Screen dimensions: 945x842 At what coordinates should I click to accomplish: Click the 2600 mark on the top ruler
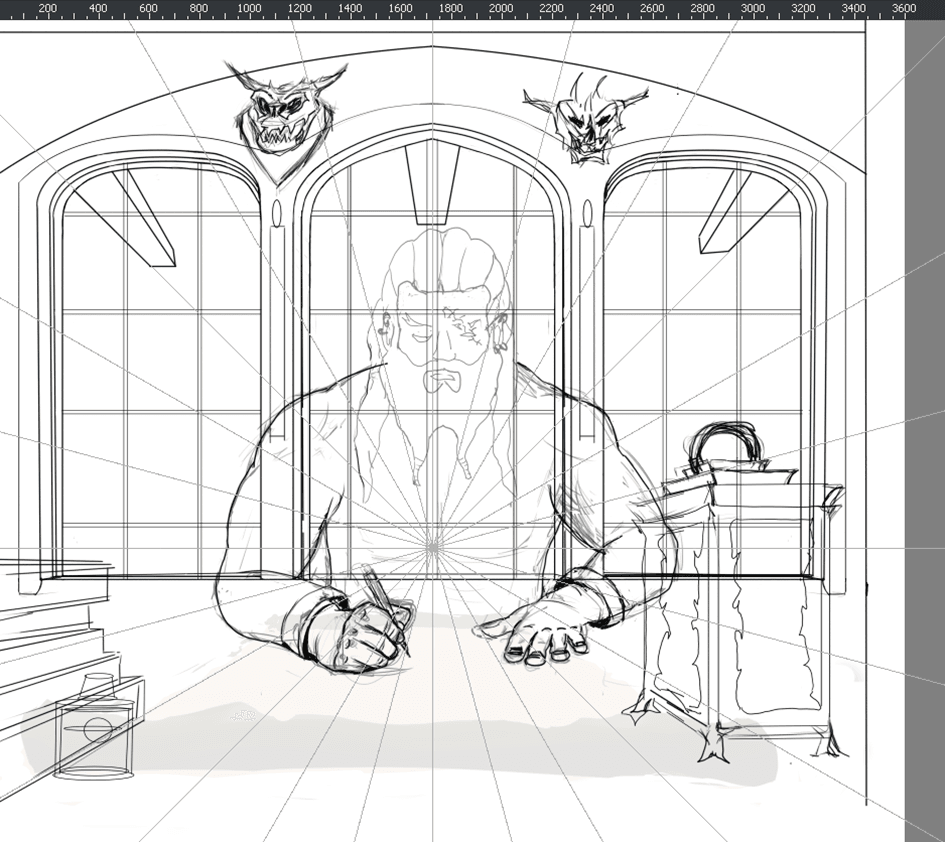coord(652,9)
